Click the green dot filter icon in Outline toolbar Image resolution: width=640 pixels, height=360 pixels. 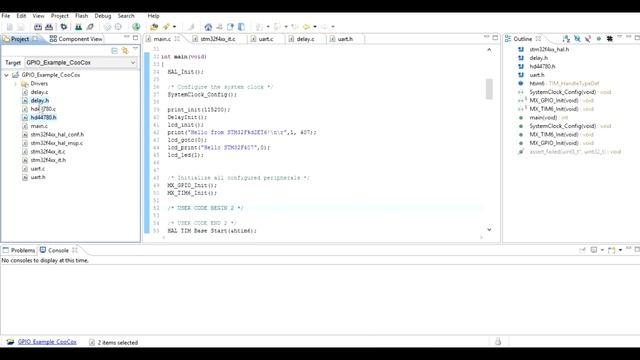(599, 39)
